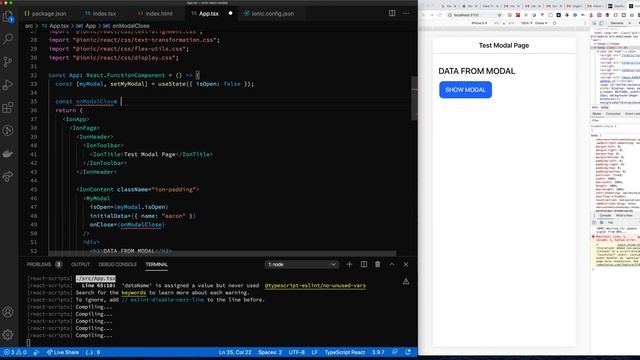Click the editor horizontal scrollbar
The image size is (640, 360).
tap(222, 253)
